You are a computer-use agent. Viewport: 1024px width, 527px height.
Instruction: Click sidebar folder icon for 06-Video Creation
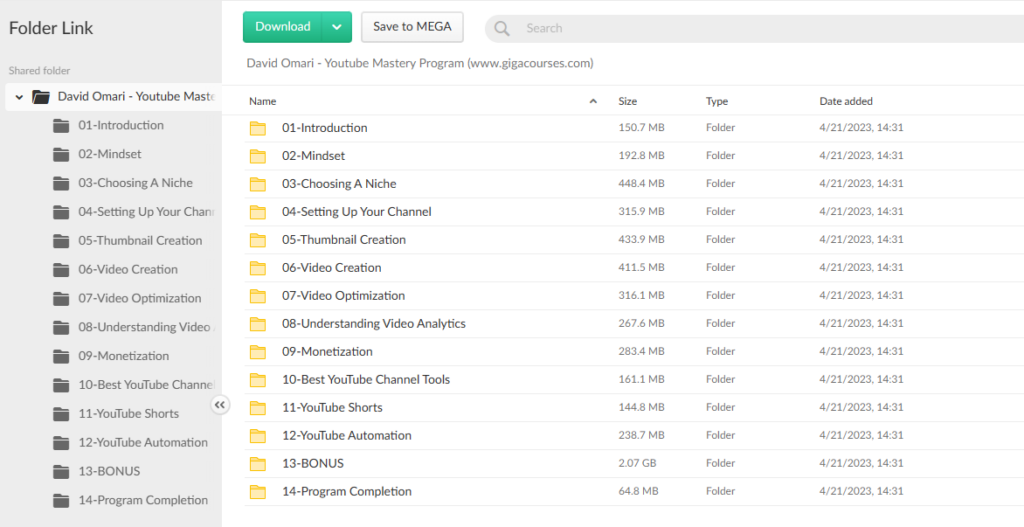[x=61, y=270]
